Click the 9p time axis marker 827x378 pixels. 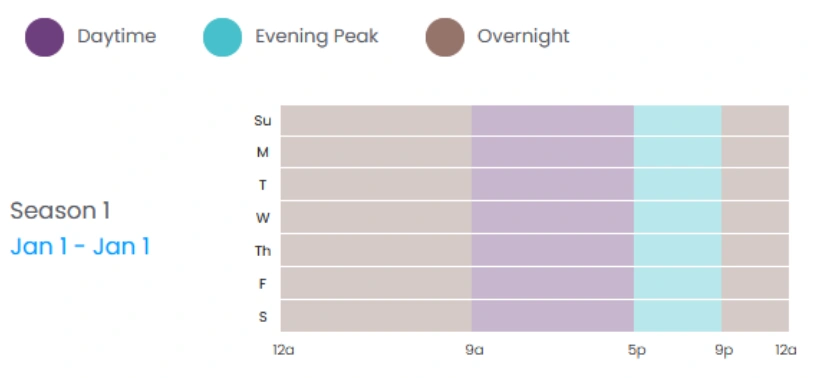tap(724, 350)
